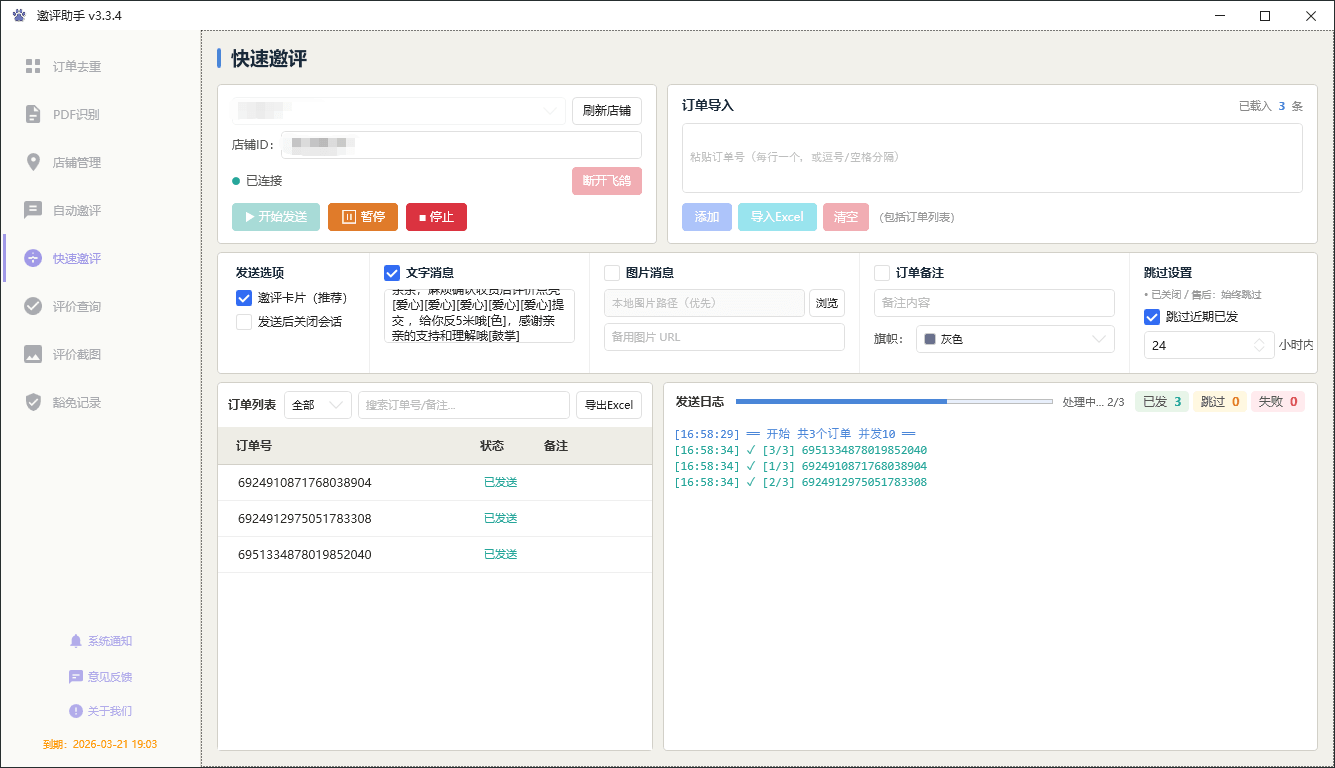The height and width of the screenshot is (768, 1335).
Task: Uncheck the 文字消息 checkbox
Action: (x=392, y=273)
